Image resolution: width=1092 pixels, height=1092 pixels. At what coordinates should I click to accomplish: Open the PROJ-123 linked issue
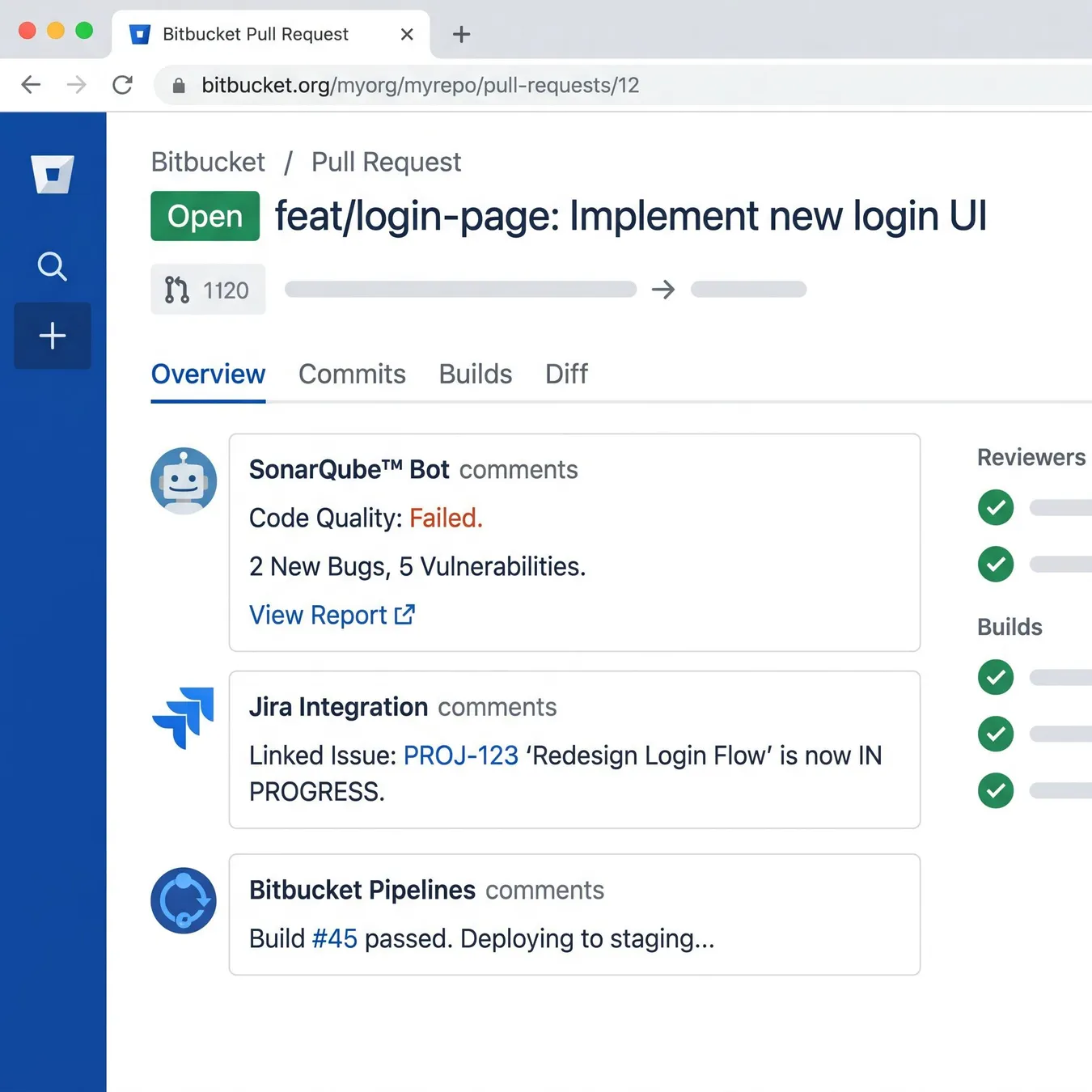pyautogui.click(x=461, y=756)
